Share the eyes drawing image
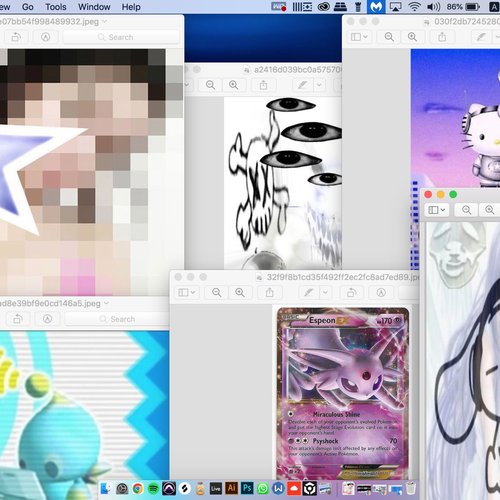Viewport: 500px width, 500px height. point(263,85)
